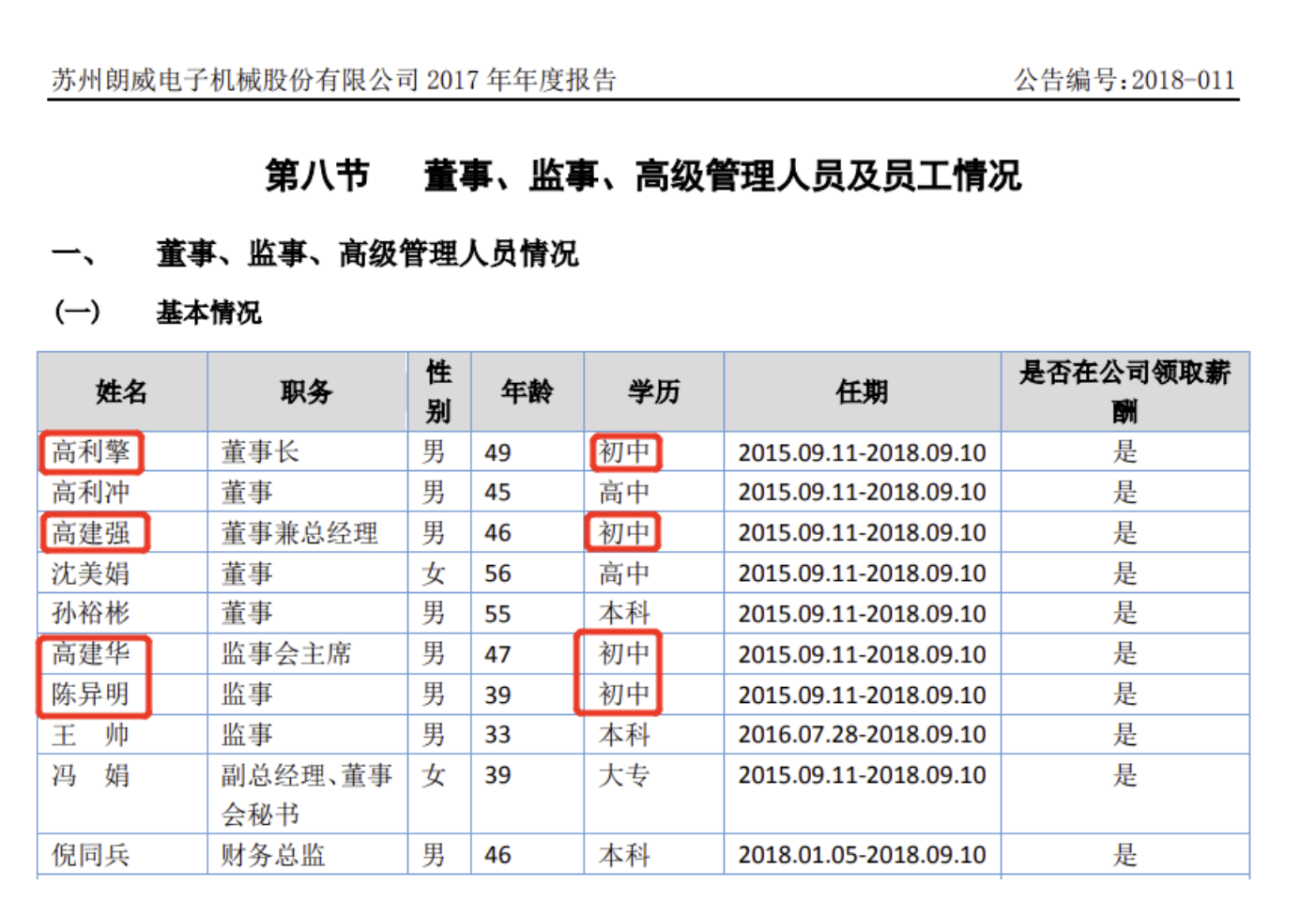
Task: Click 女 gender in 冯娟's row
Action: (434, 775)
